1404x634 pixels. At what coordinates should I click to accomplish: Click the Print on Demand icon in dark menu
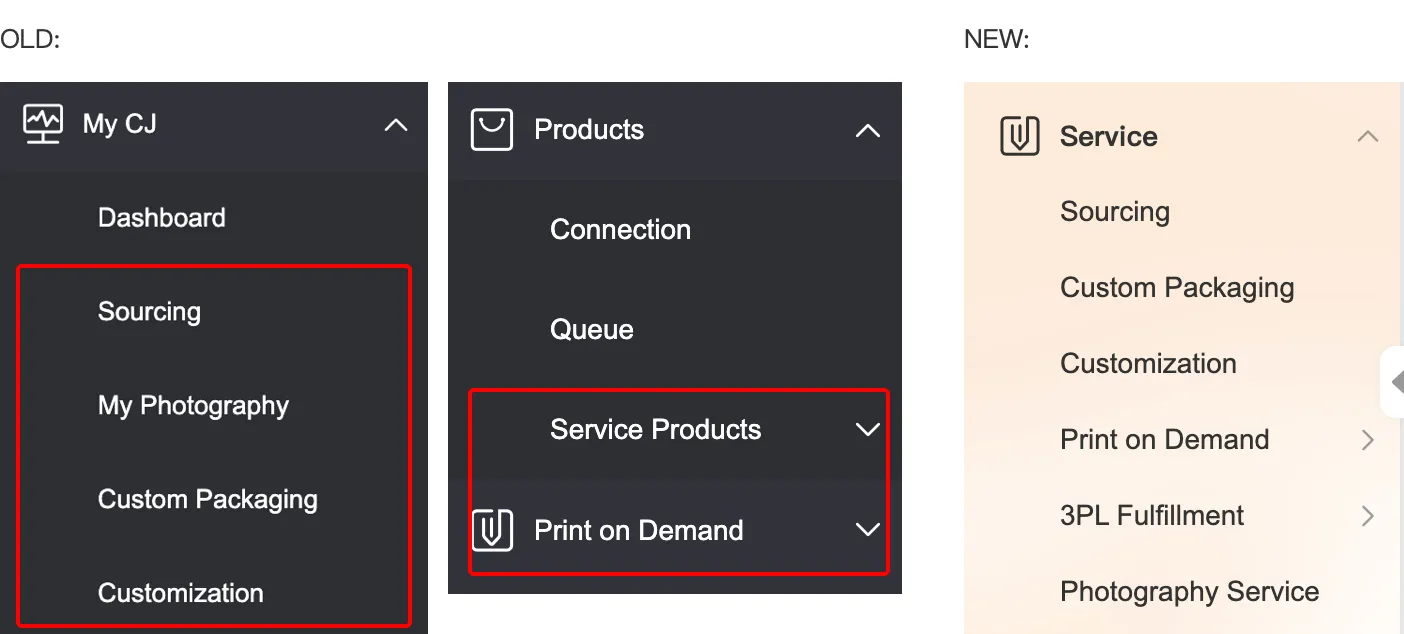click(x=491, y=530)
